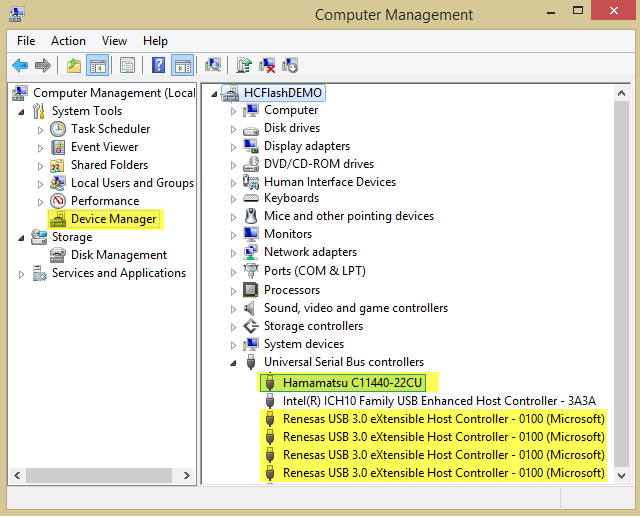Screen dimensions: 640x517
Task: Select Disk Management in left tree
Action: click(x=118, y=255)
